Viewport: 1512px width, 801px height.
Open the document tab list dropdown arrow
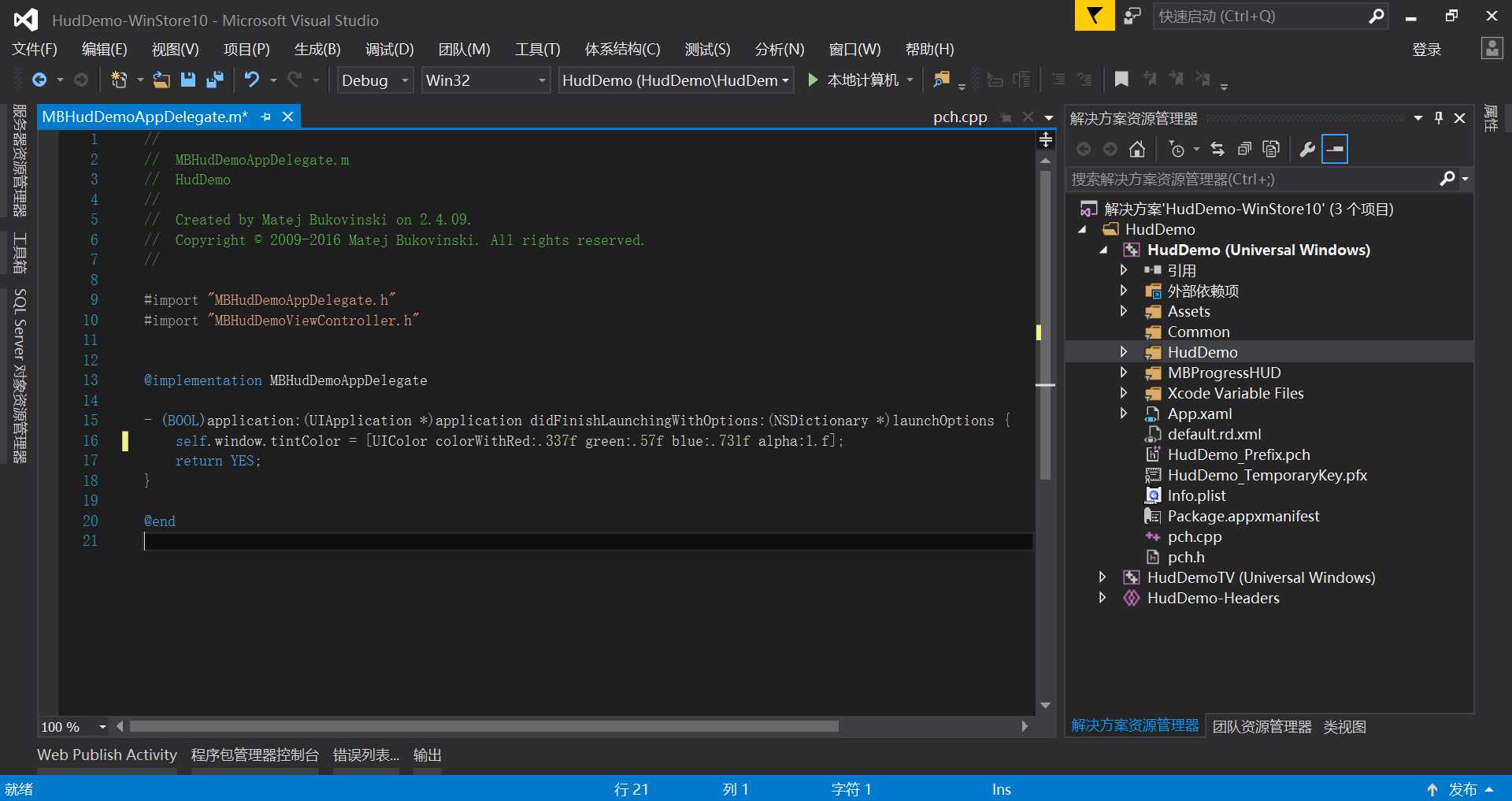click(1049, 117)
